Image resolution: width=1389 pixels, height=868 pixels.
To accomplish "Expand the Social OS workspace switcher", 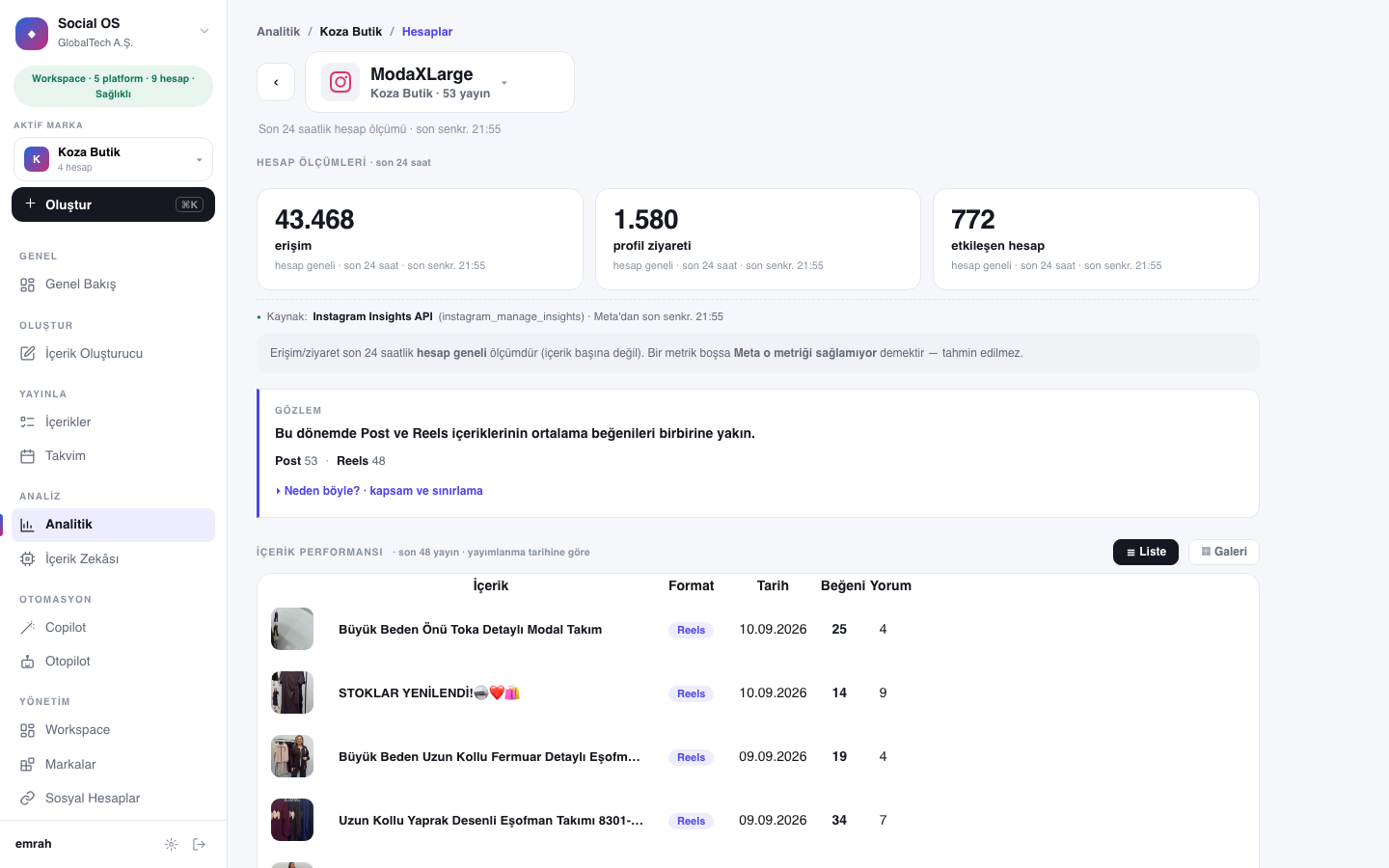I will pos(204,32).
